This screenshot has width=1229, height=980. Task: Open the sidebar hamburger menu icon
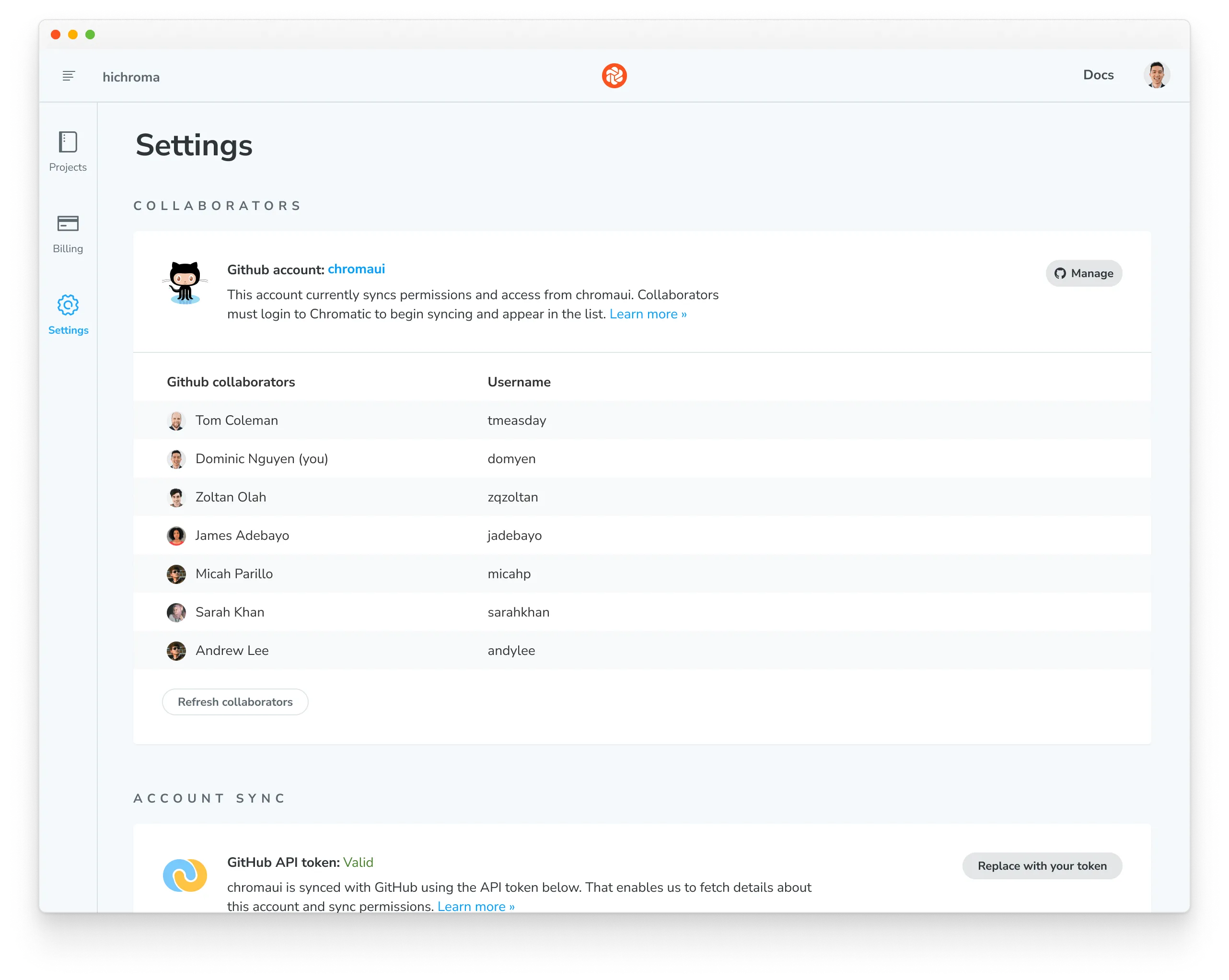69,75
